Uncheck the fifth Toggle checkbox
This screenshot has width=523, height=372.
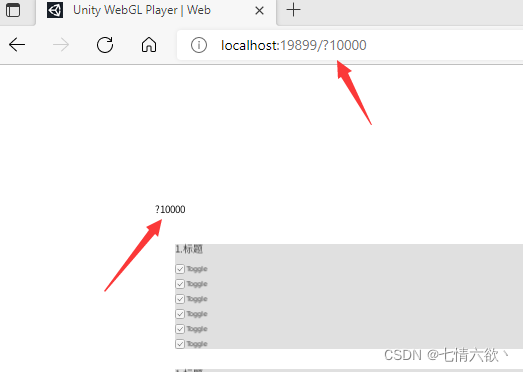180,329
